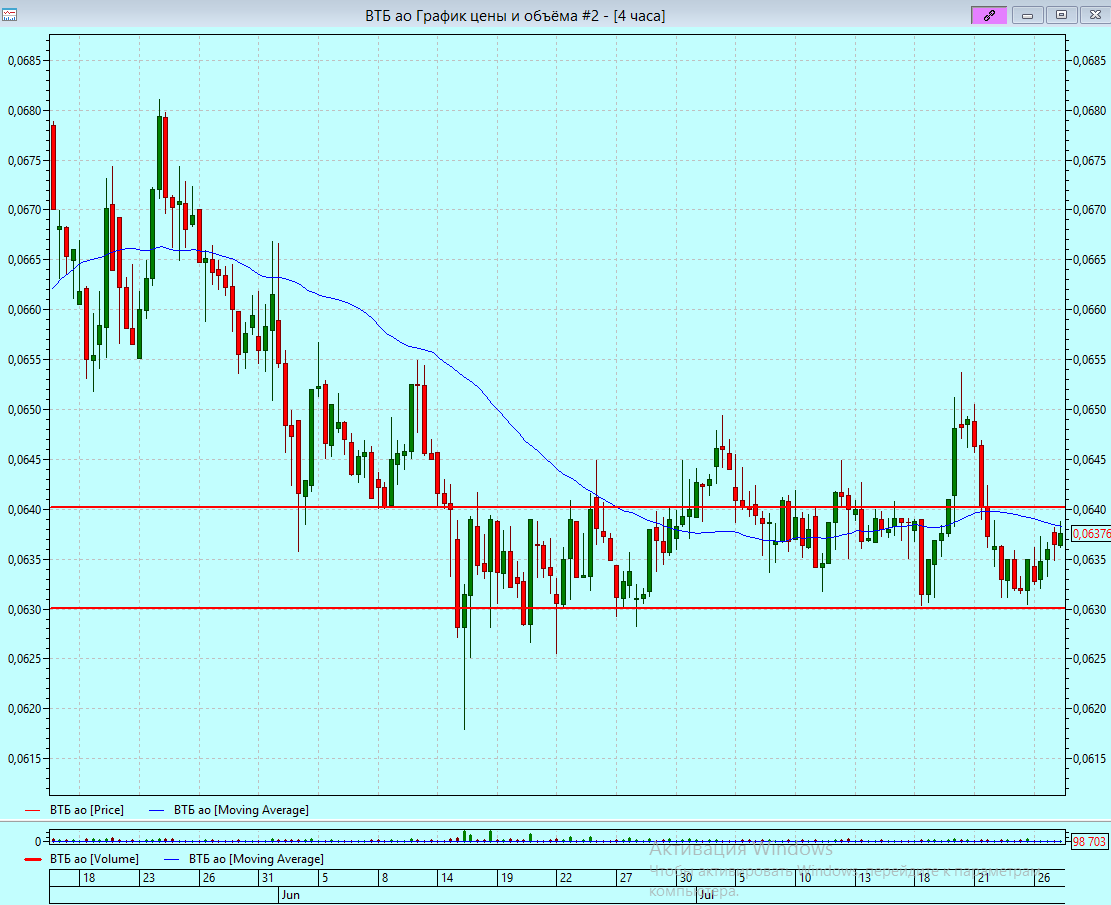Click the left axis label 0,0655
1111x905 pixels.
pos(25,360)
